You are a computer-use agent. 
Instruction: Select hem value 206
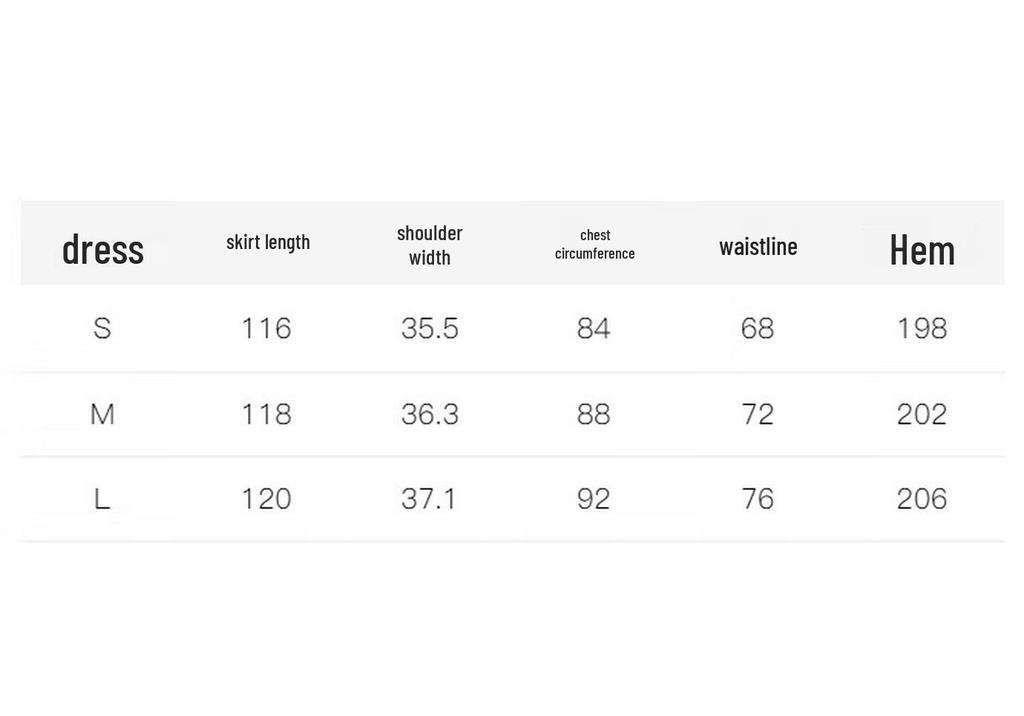(x=921, y=498)
